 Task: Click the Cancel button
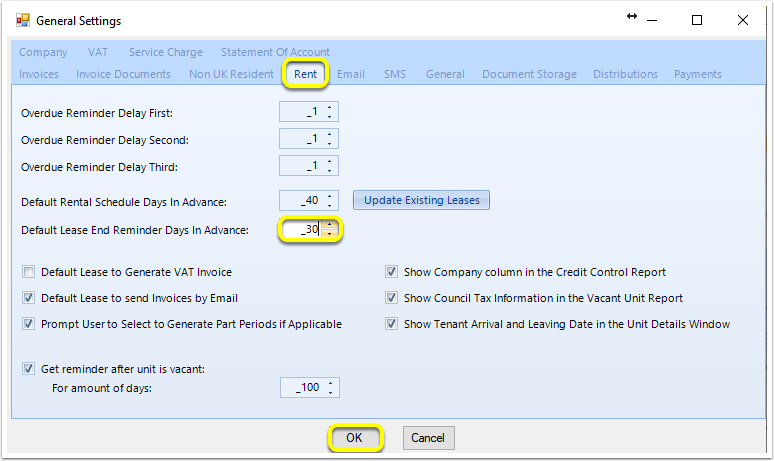pos(428,438)
